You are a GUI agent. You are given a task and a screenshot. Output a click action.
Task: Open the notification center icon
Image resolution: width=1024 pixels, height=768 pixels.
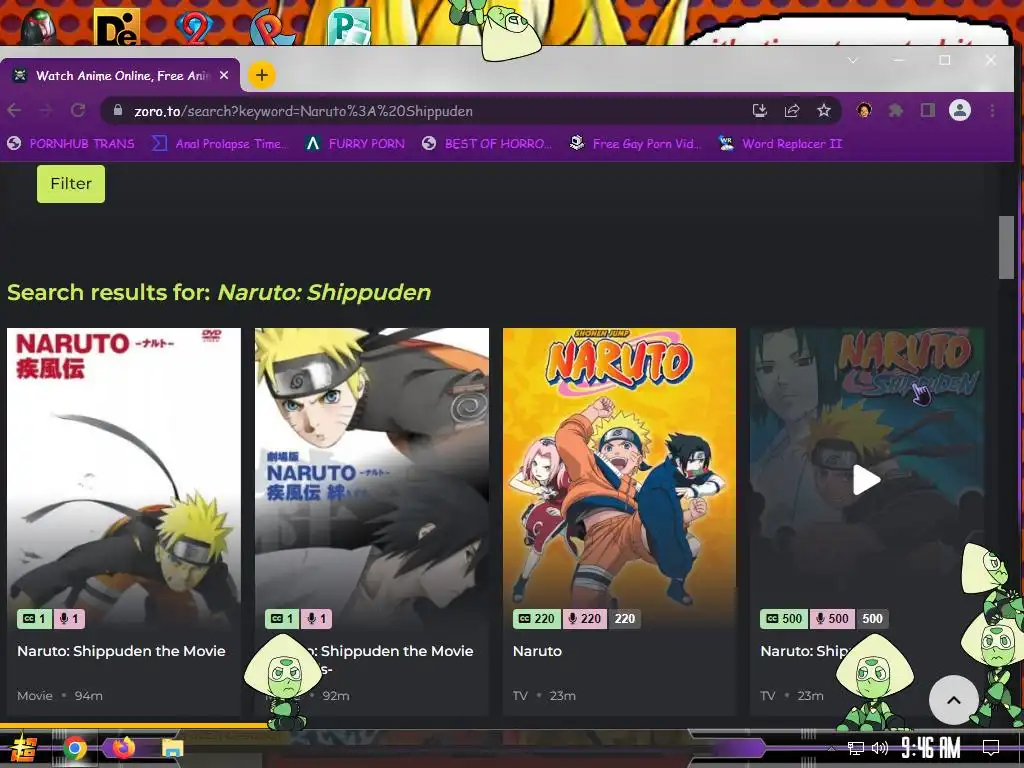point(991,747)
